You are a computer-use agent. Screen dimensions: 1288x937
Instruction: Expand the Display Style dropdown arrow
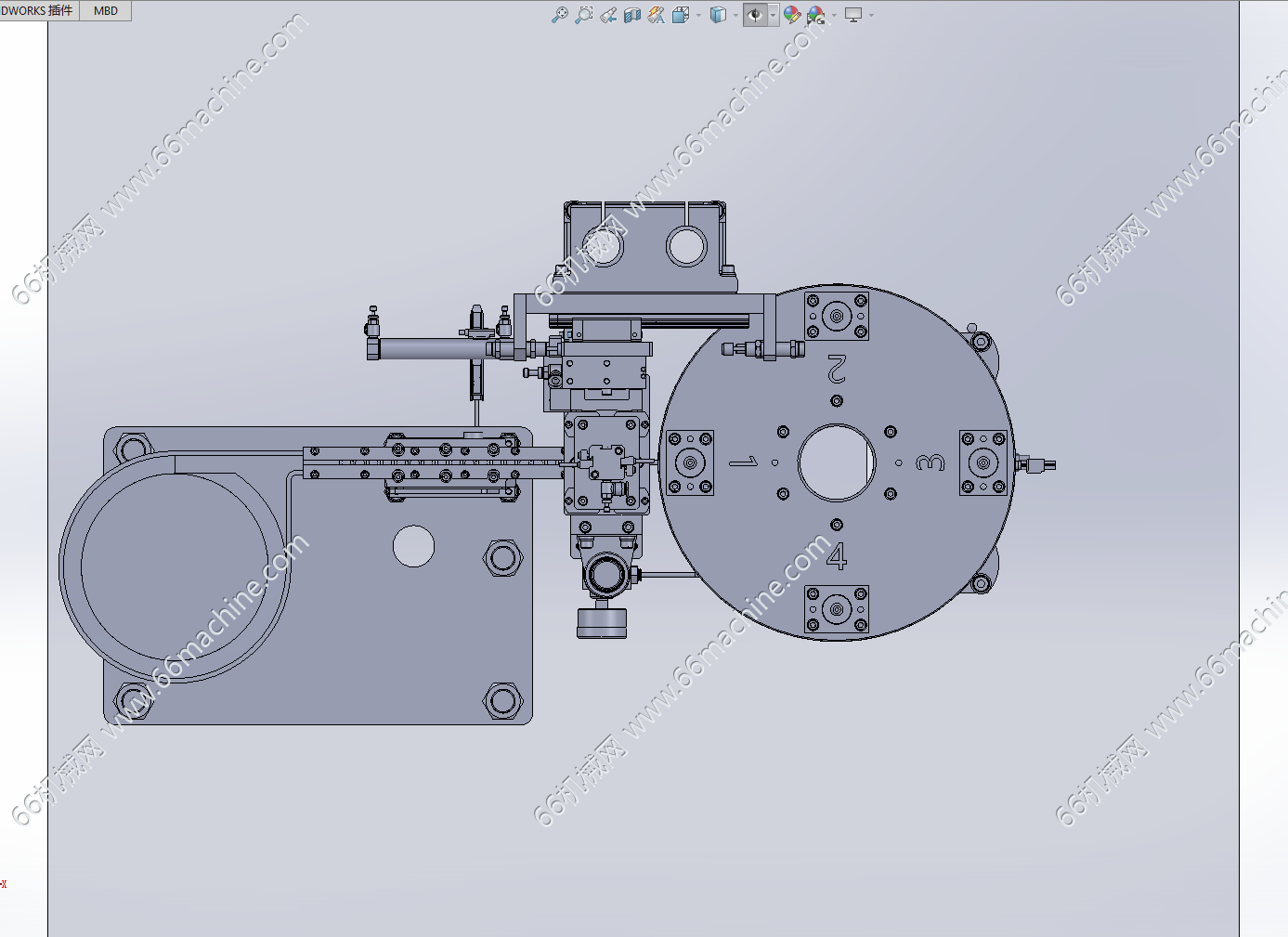pyautogui.click(x=735, y=16)
